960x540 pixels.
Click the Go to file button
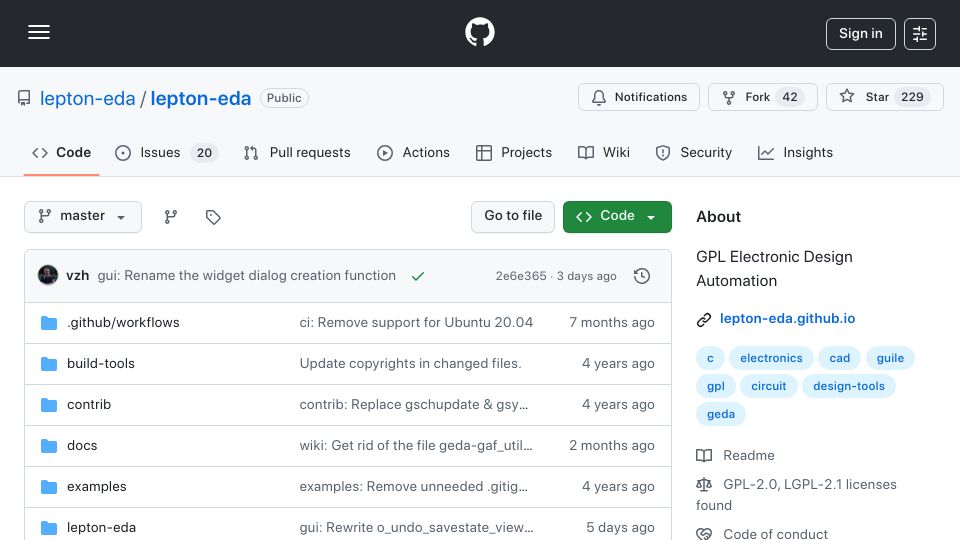coord(513,217)
